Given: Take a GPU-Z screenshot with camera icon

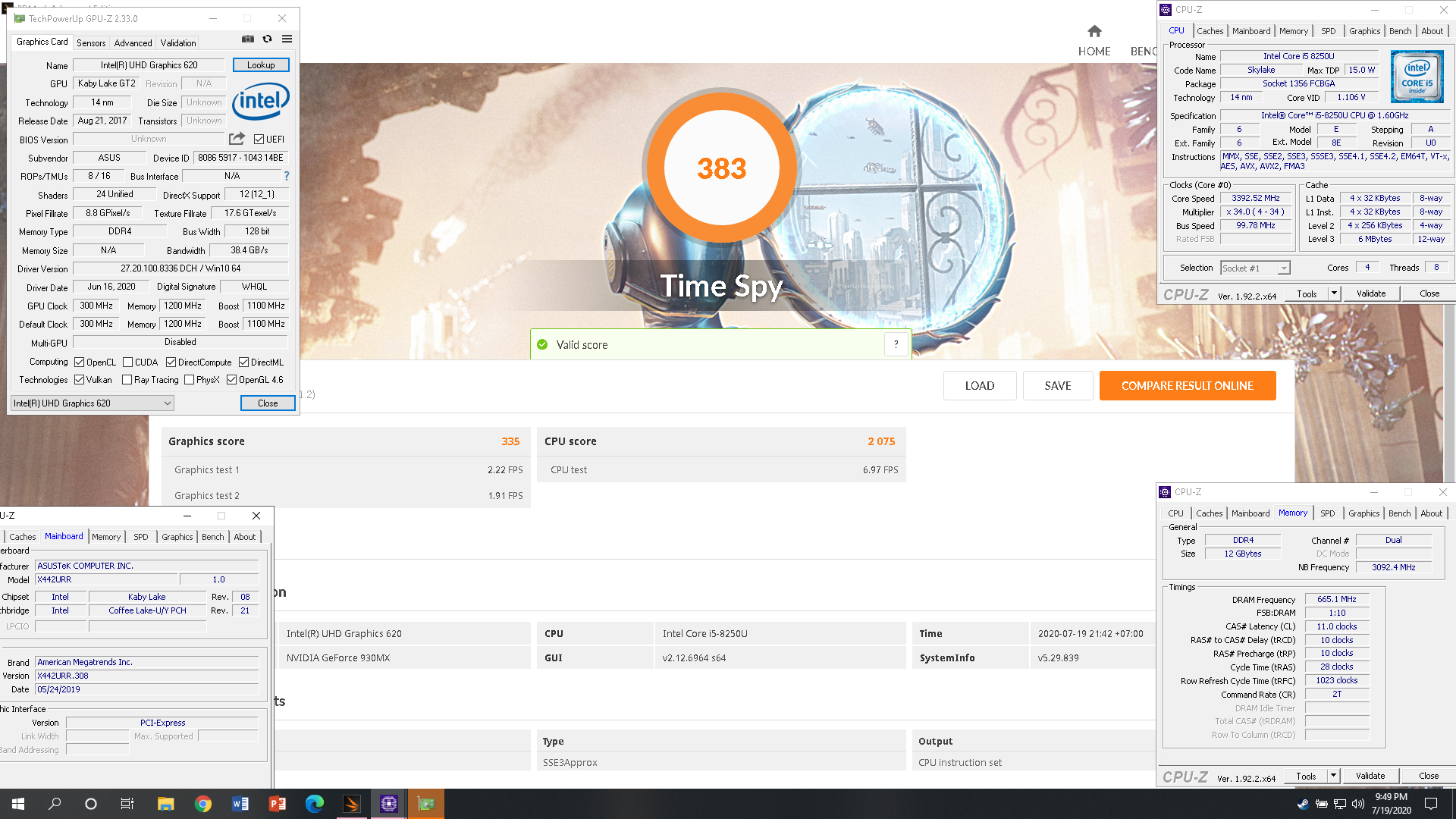Looking at the screenshot, I should (247, 39).
